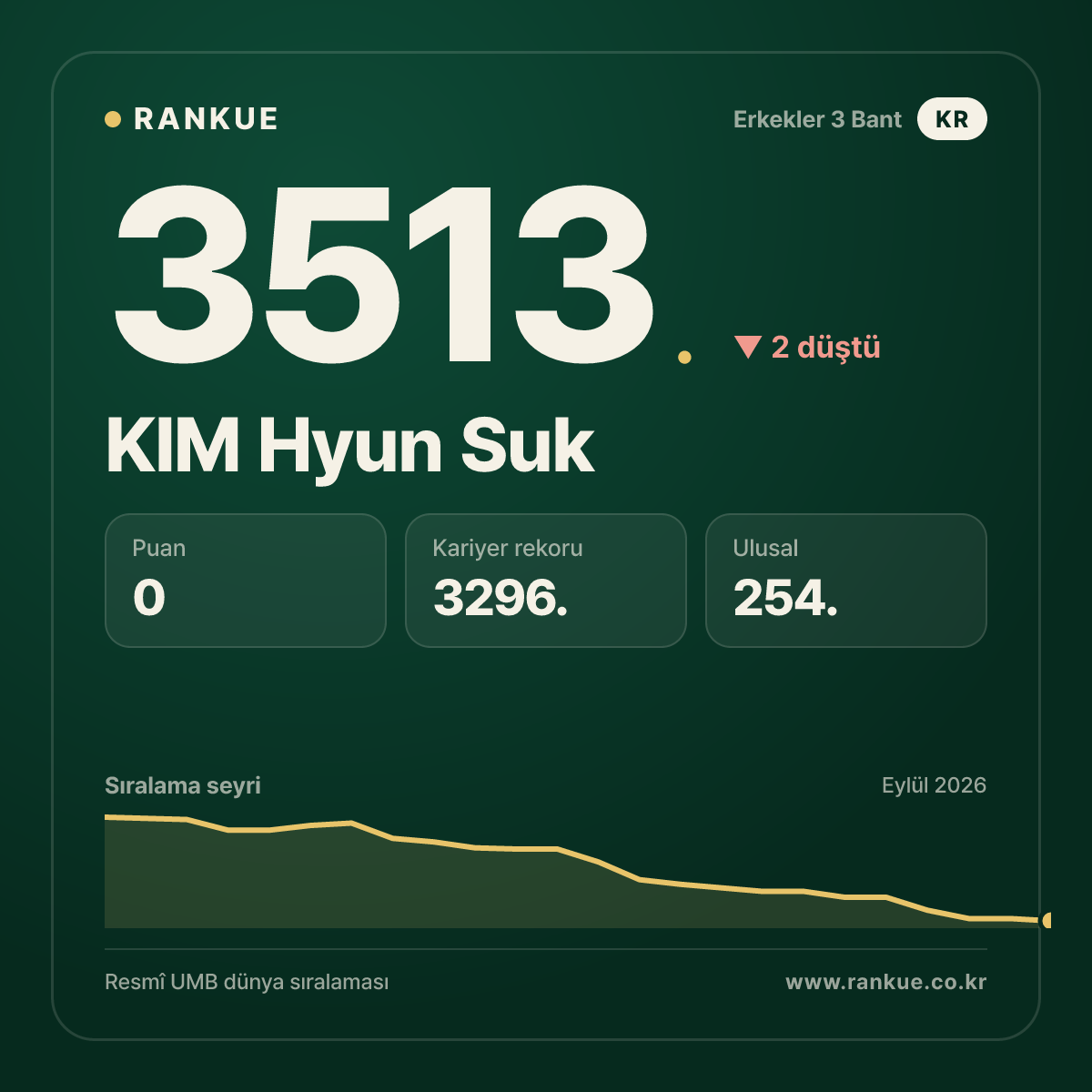The image size is (1092, 1092).
Task: Click the end-point marker on the ranking chart
Action: pyautogui.click(x=1046, y=920)
